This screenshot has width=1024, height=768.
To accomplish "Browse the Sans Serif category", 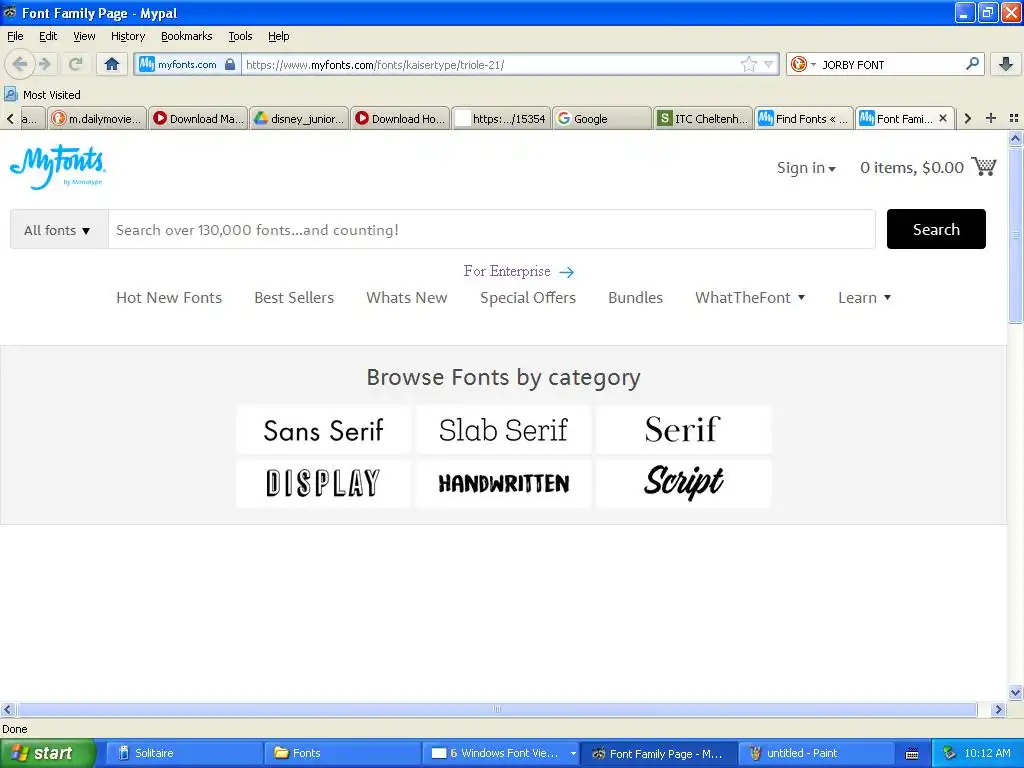I will tap(323, 430).
